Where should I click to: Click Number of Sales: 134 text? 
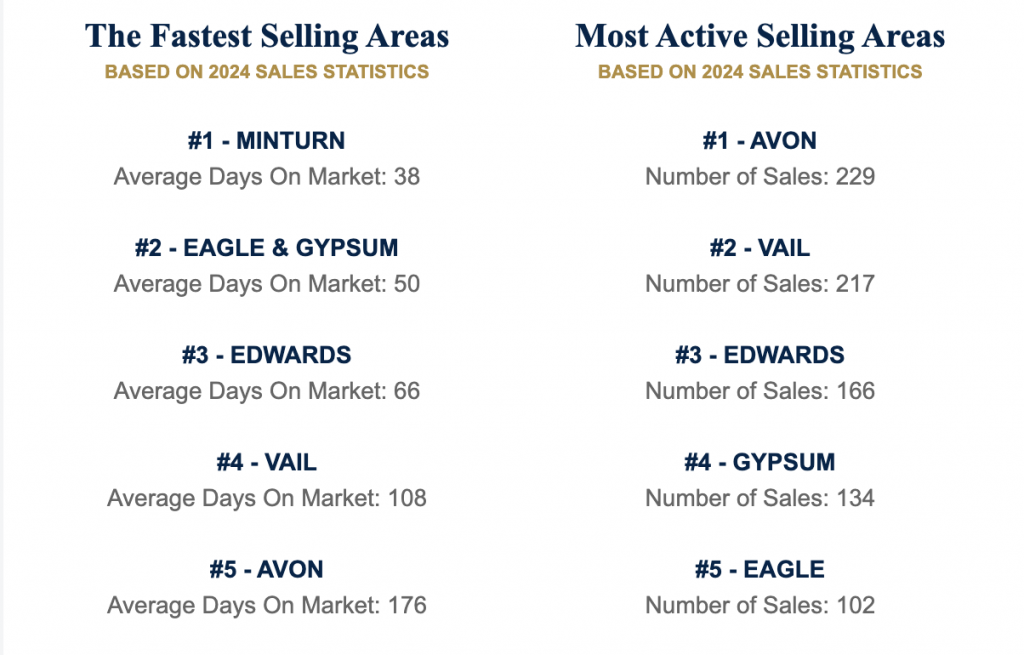coord(760,498)
